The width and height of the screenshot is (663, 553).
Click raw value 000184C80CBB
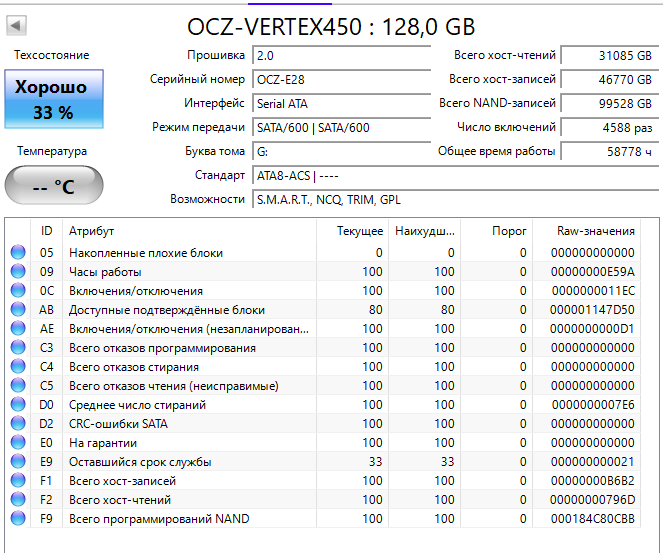[592, 519]
